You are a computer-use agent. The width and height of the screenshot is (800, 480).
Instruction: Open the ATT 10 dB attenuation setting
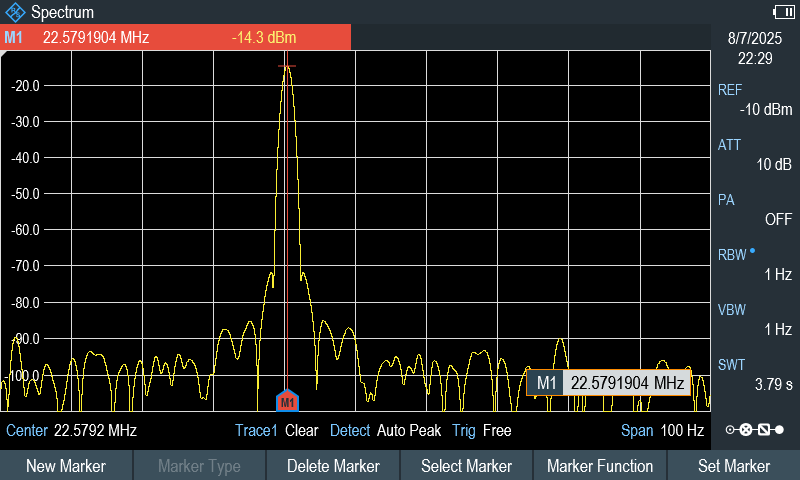click(755, 155)
